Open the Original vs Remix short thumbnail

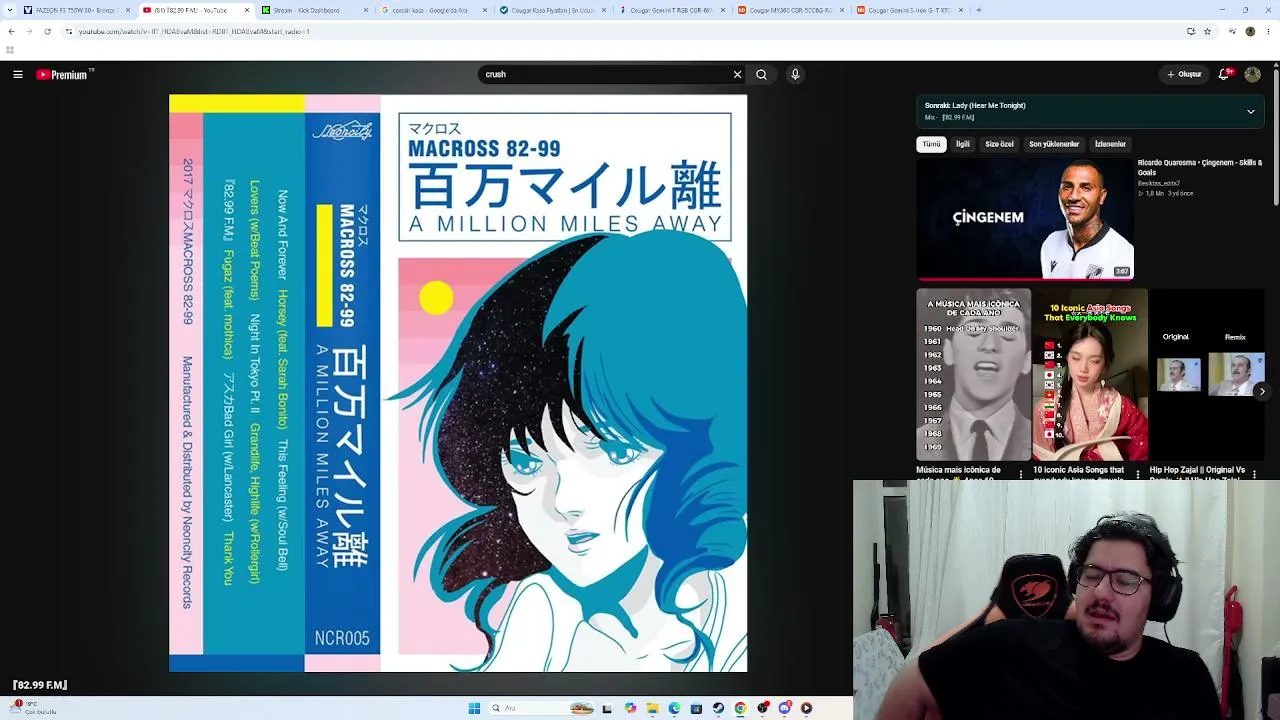click(x=1207, y=377)
